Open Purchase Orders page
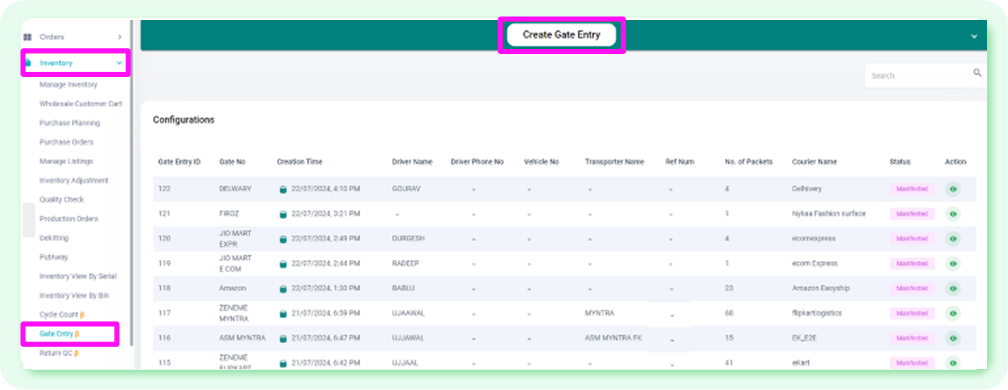This screenshot has height=390, width=1008. click(66, 142)
